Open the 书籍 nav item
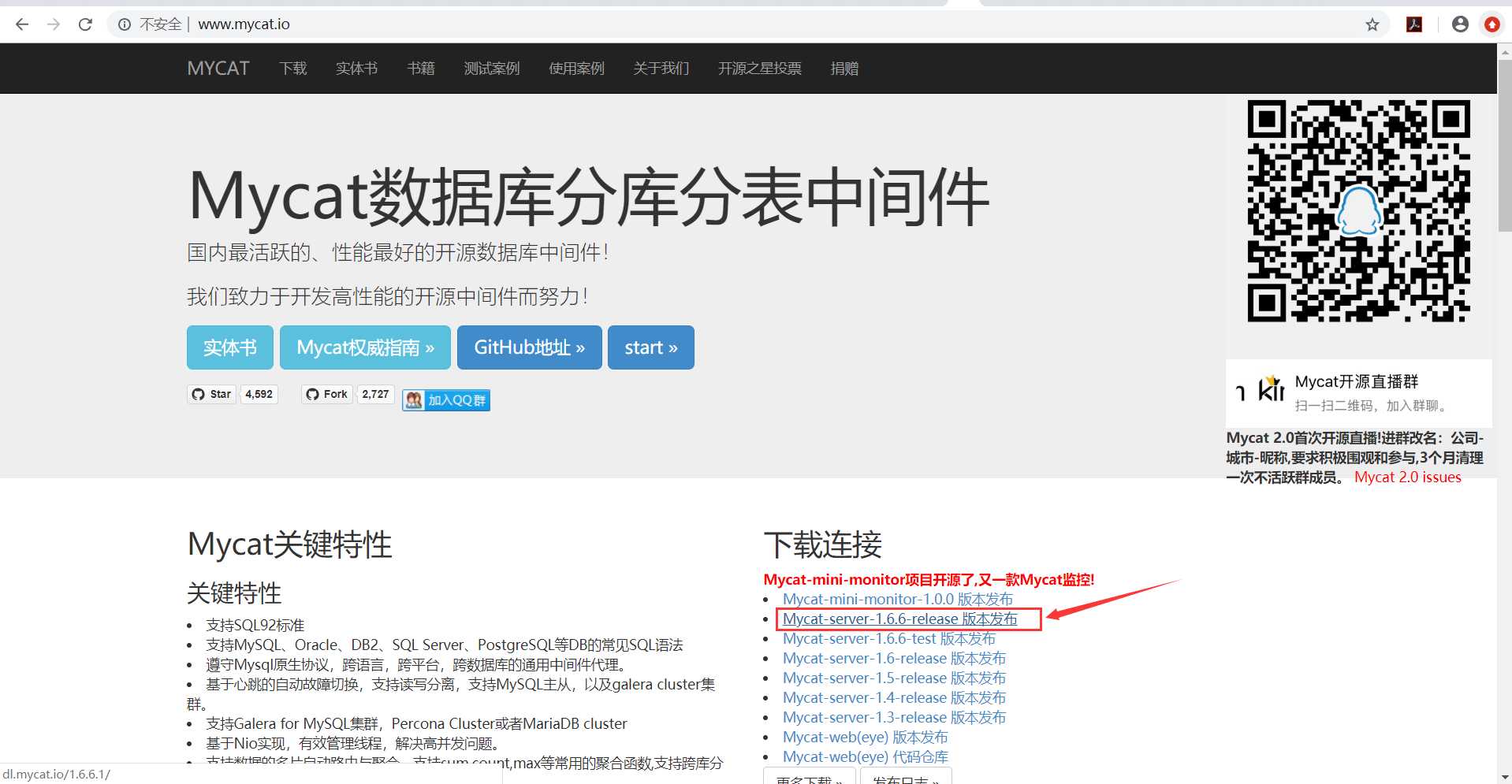This screenshot has height=784, width=1512. tap(421, 69)
